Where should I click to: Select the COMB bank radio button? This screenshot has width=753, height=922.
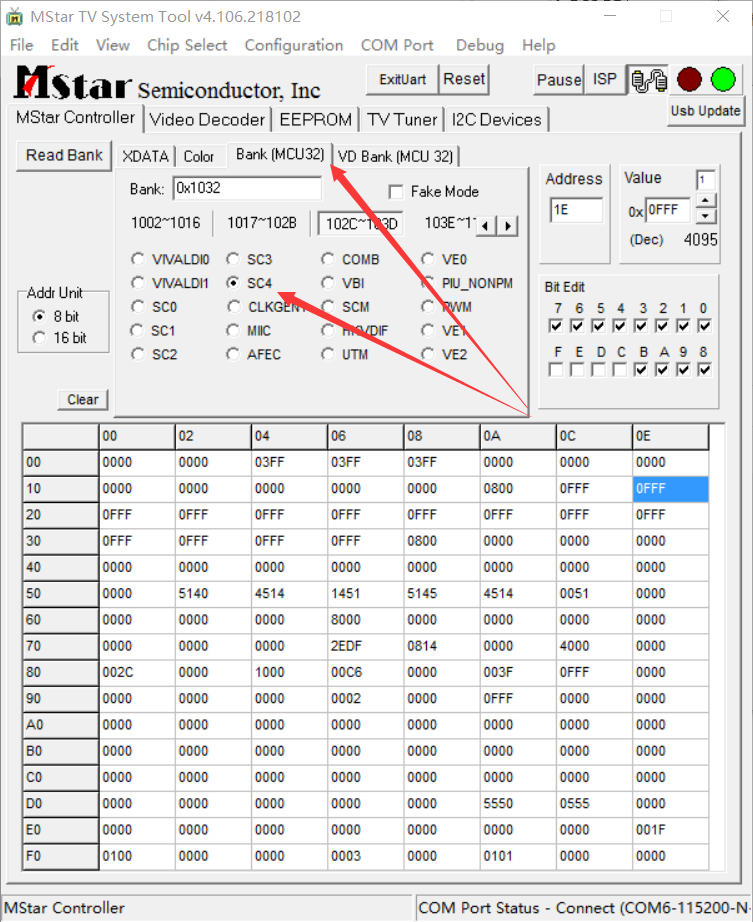(327, 259)
